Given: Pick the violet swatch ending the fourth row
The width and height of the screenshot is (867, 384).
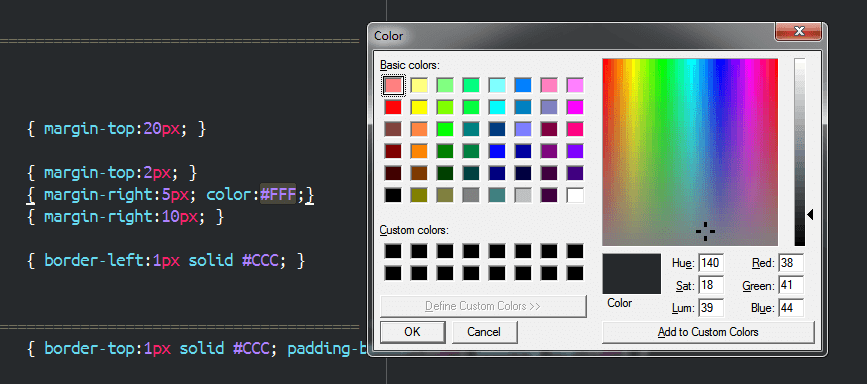Looking at the screenshot, I should pos(575,151).
